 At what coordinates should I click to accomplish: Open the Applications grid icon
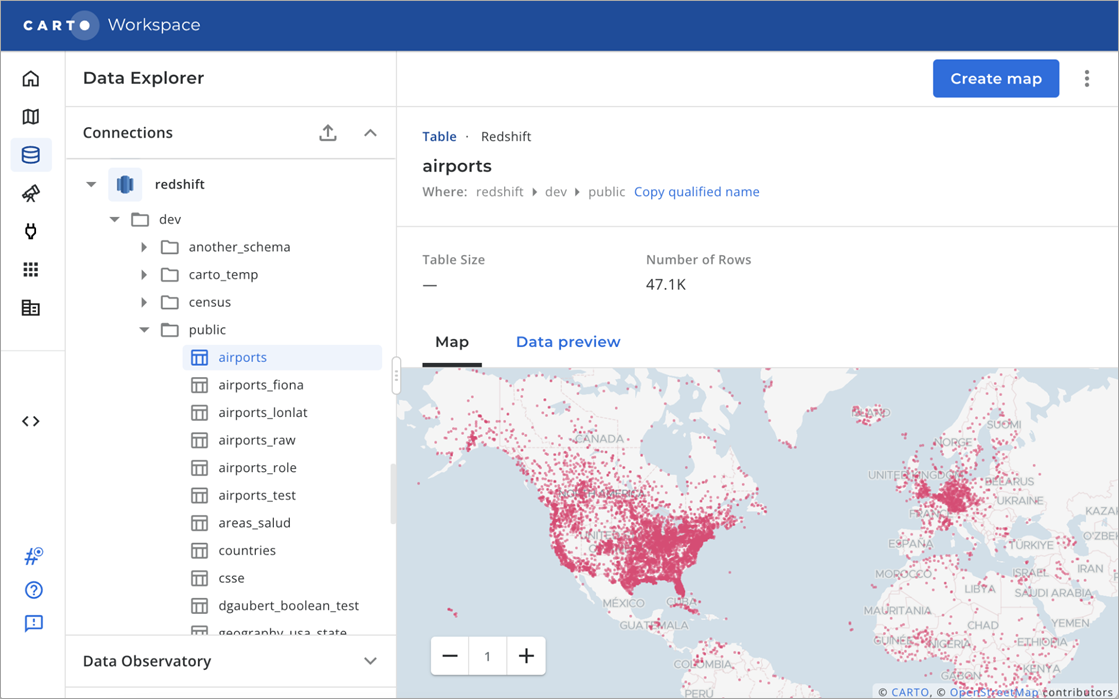[31, 269]
